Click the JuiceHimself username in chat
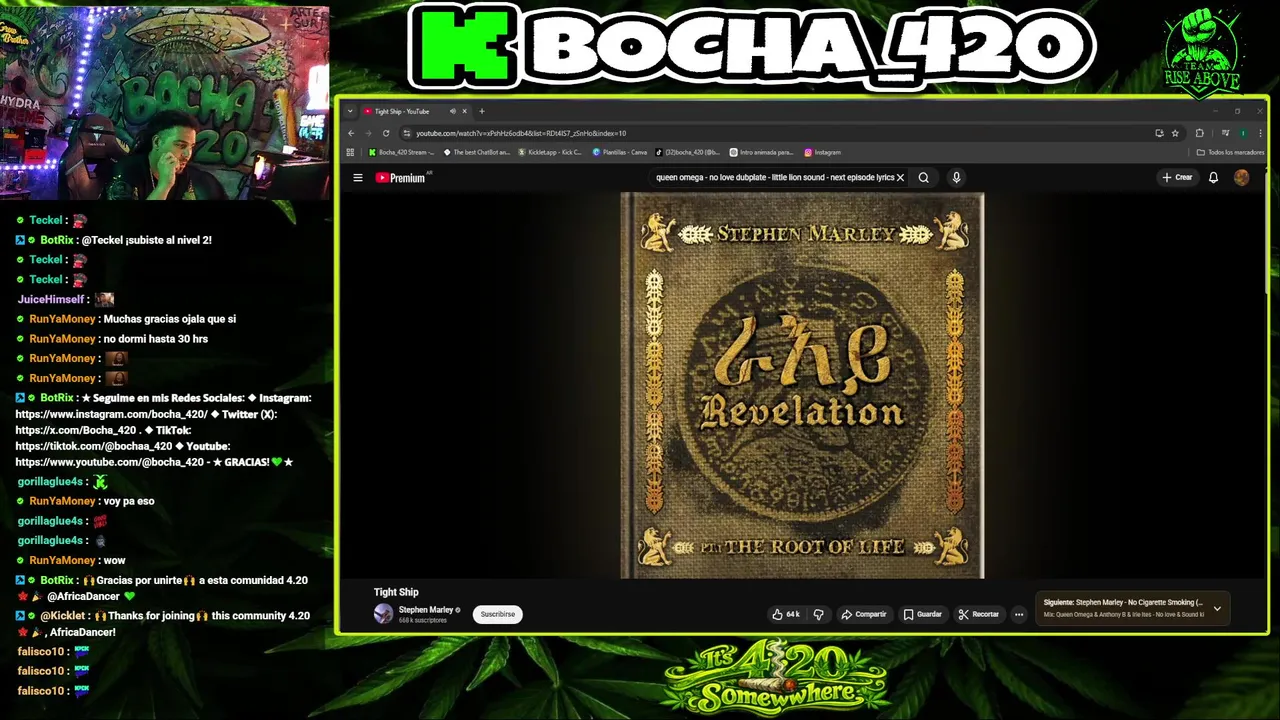The width and height of the screenshot is (1280, 720). click(x=51, y=299)
